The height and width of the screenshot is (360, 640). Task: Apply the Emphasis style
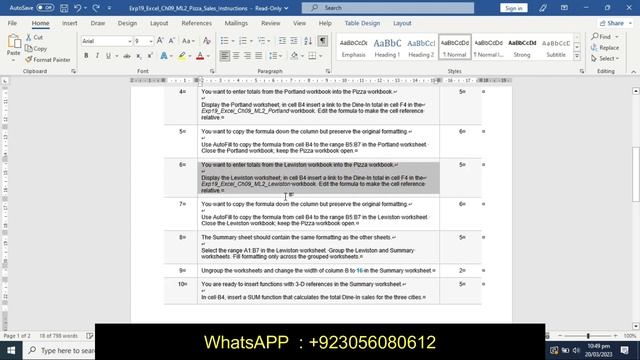(353, 47)
